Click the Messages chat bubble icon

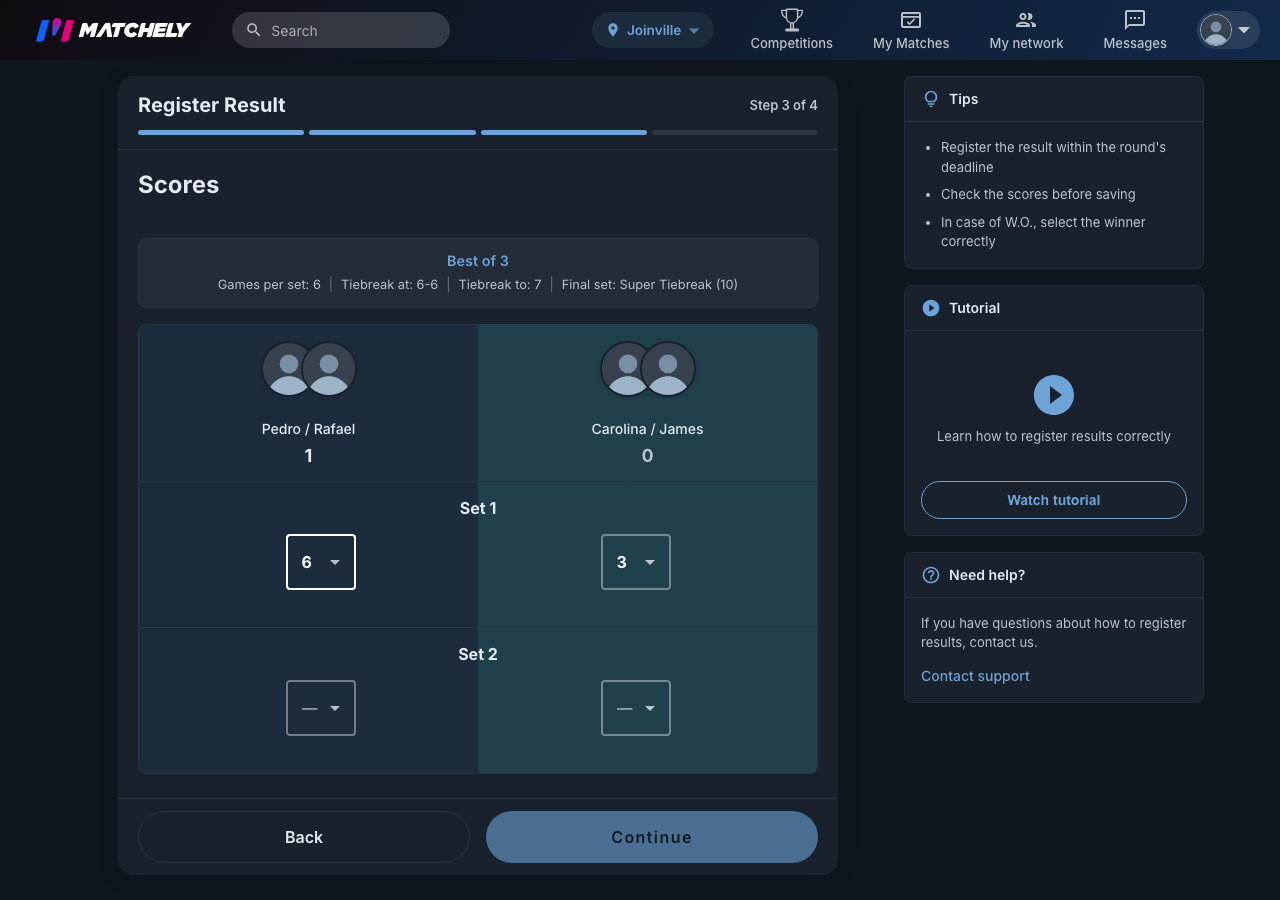[x=1135, y=19]
